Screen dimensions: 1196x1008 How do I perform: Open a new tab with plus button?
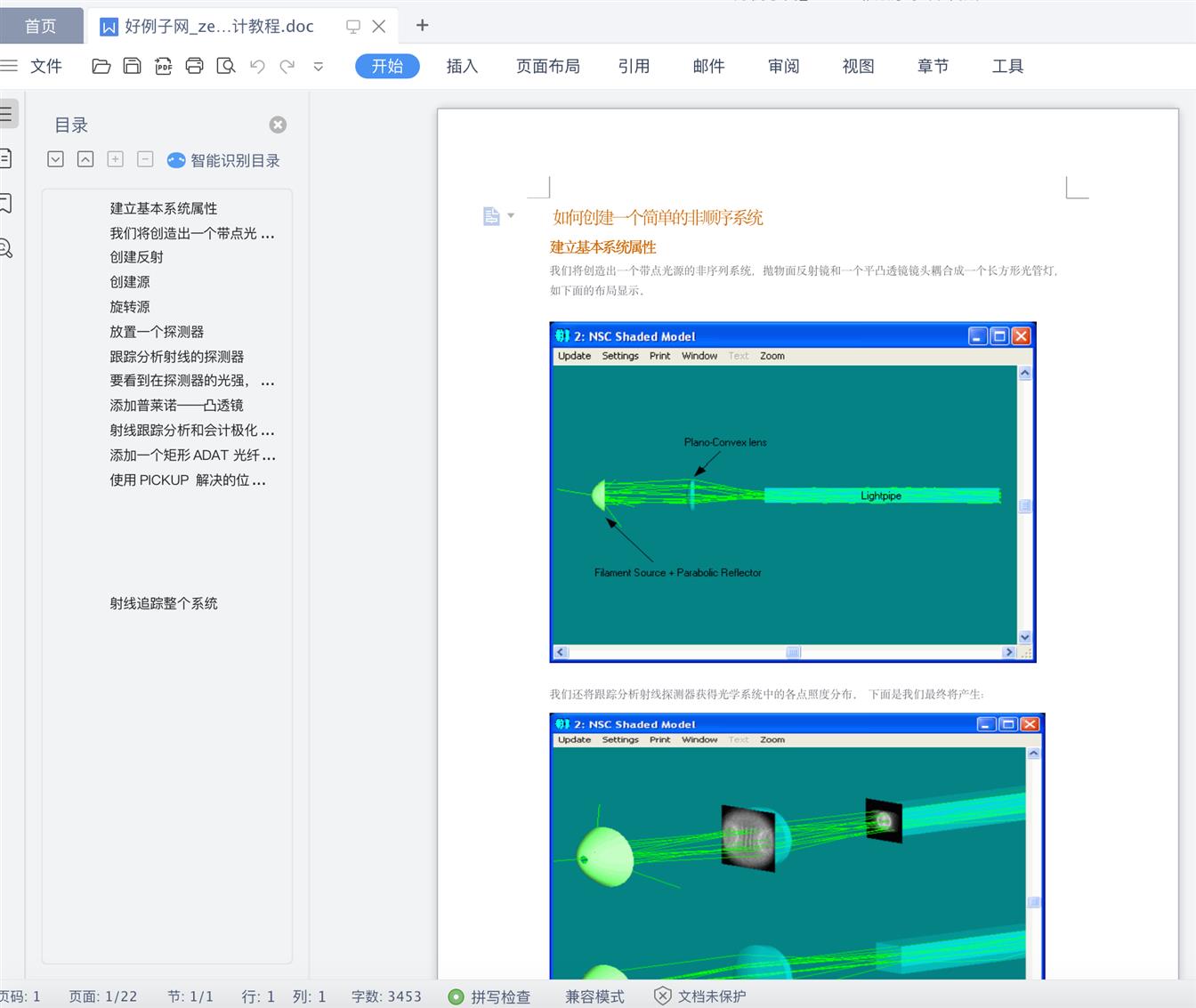[x=423, y=26]
